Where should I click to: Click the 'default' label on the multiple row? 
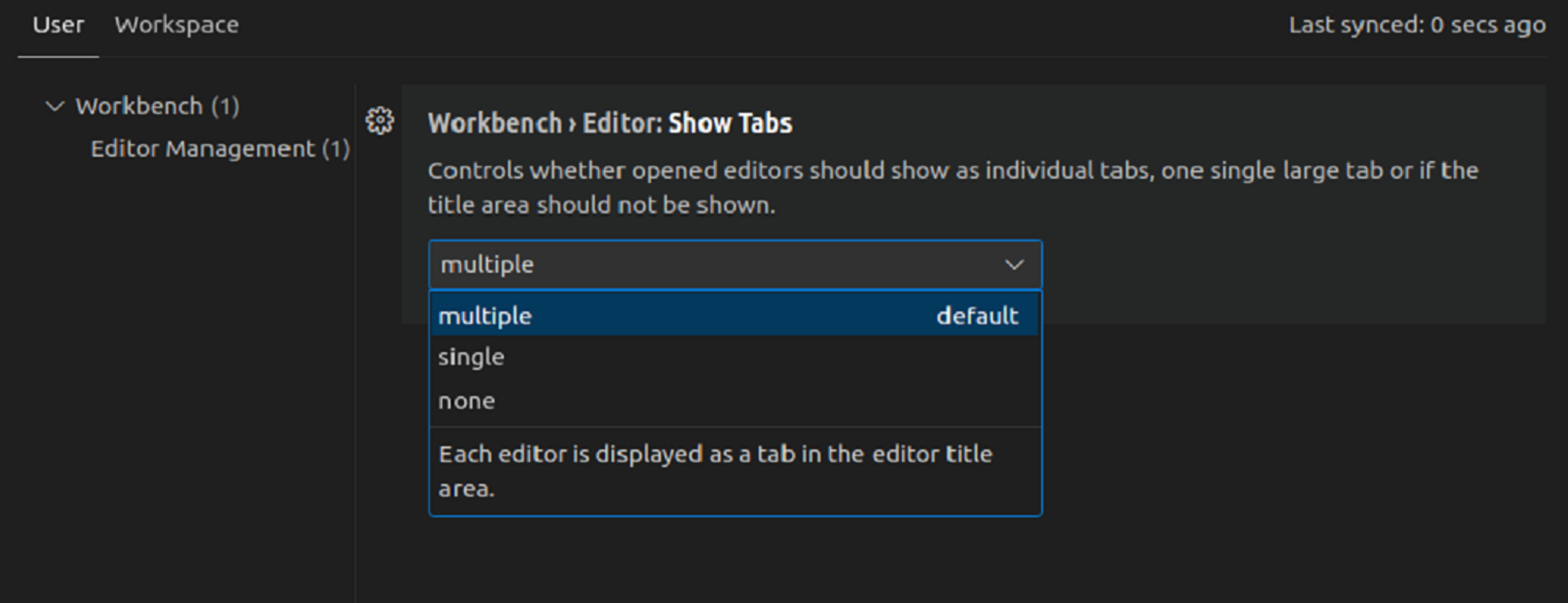[977, 316]
